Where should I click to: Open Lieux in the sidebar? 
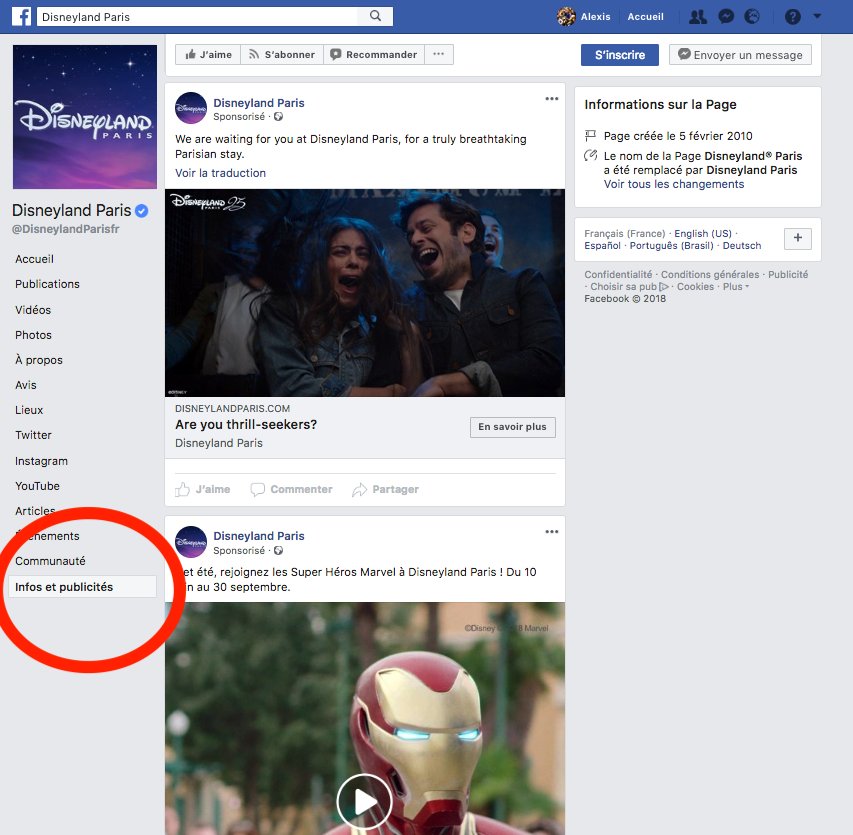tap(29, 410)
